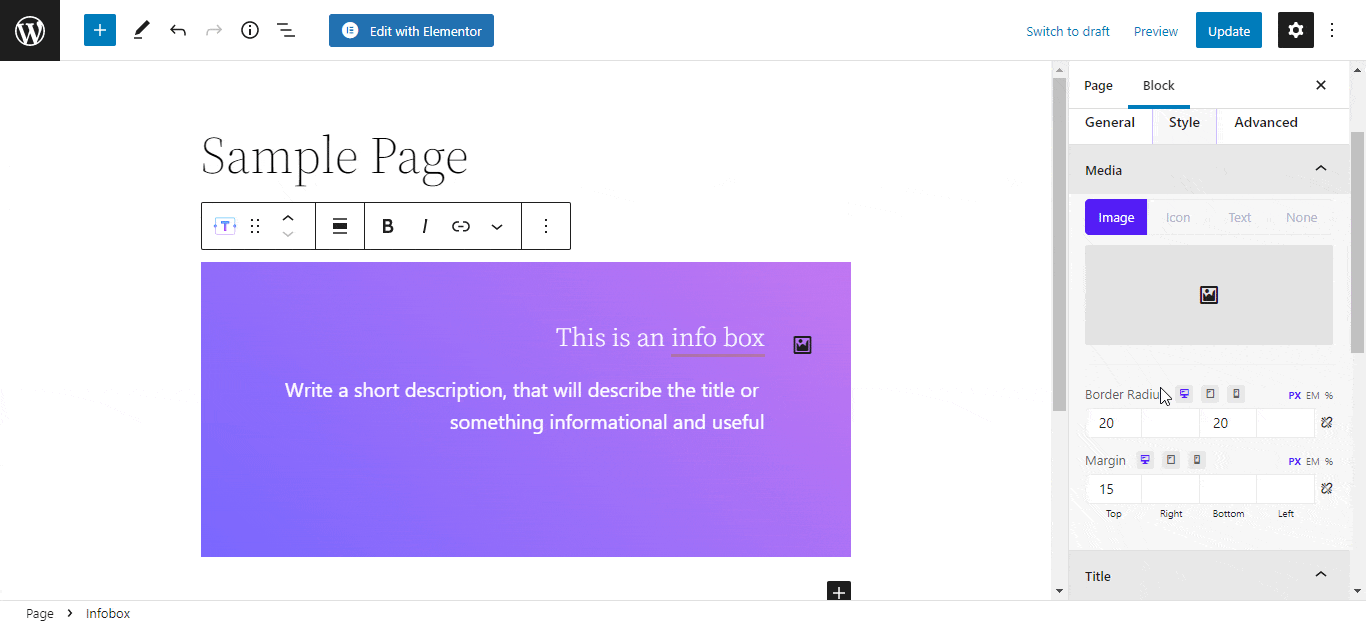This screenshot has width=1366, height=625.
Task: Undo the last change
Action: tap(178, 30)
